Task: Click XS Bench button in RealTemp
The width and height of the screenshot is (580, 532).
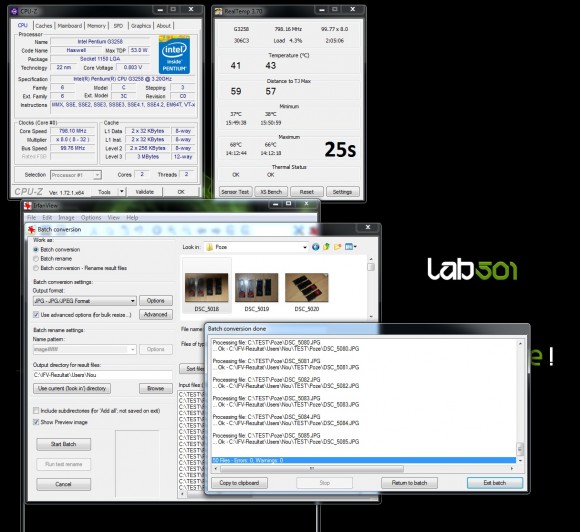Action: (271, 192)
